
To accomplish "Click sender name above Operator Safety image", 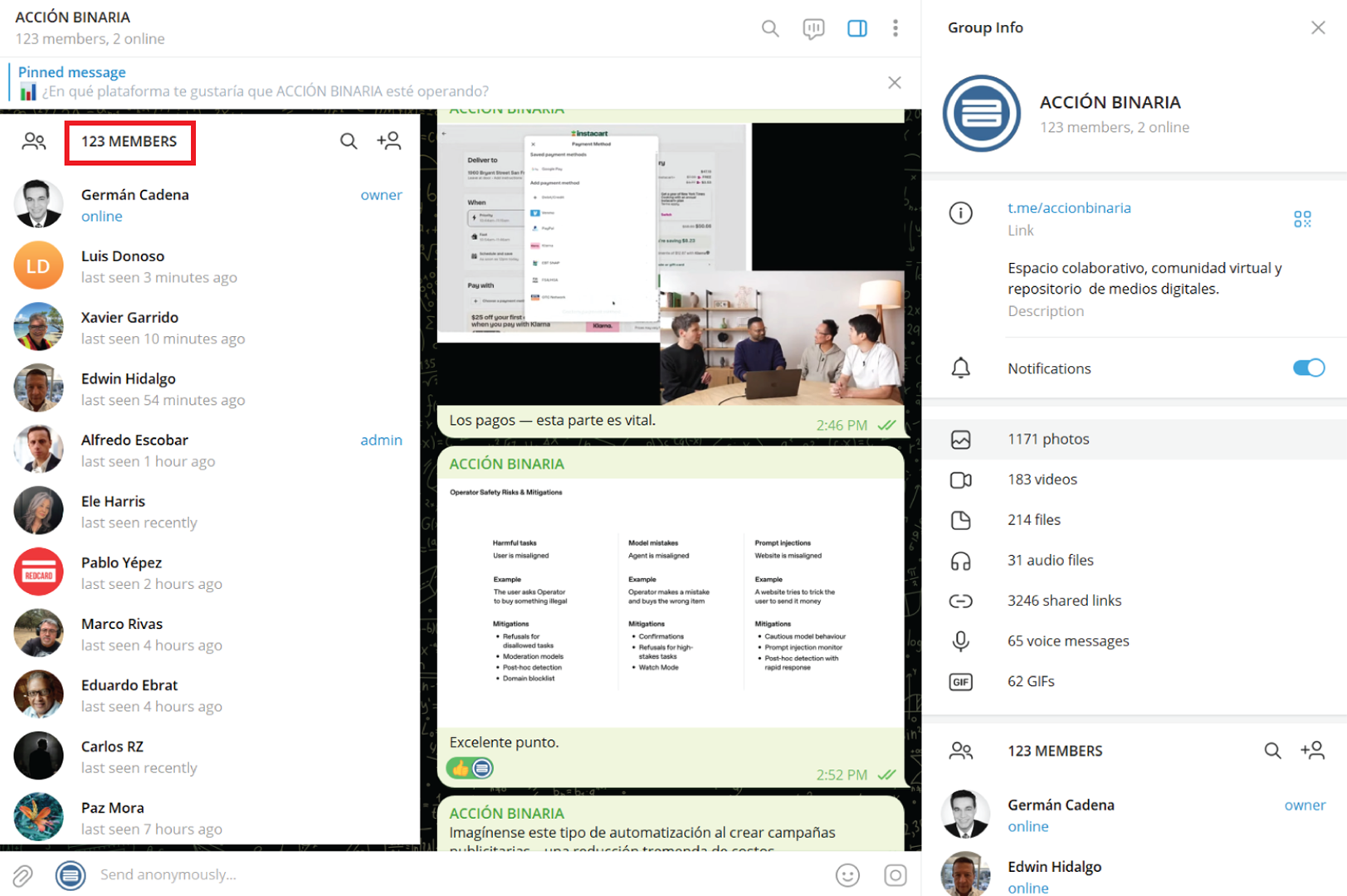I will pyautogui.click(x=507, y=465).
